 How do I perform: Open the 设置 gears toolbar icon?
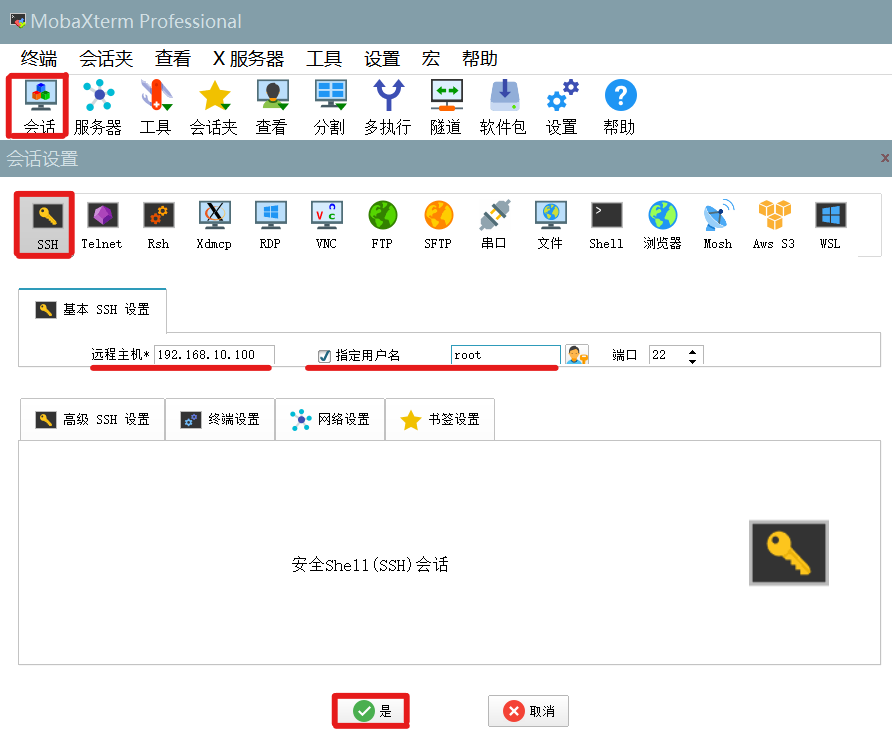(561, 107)
